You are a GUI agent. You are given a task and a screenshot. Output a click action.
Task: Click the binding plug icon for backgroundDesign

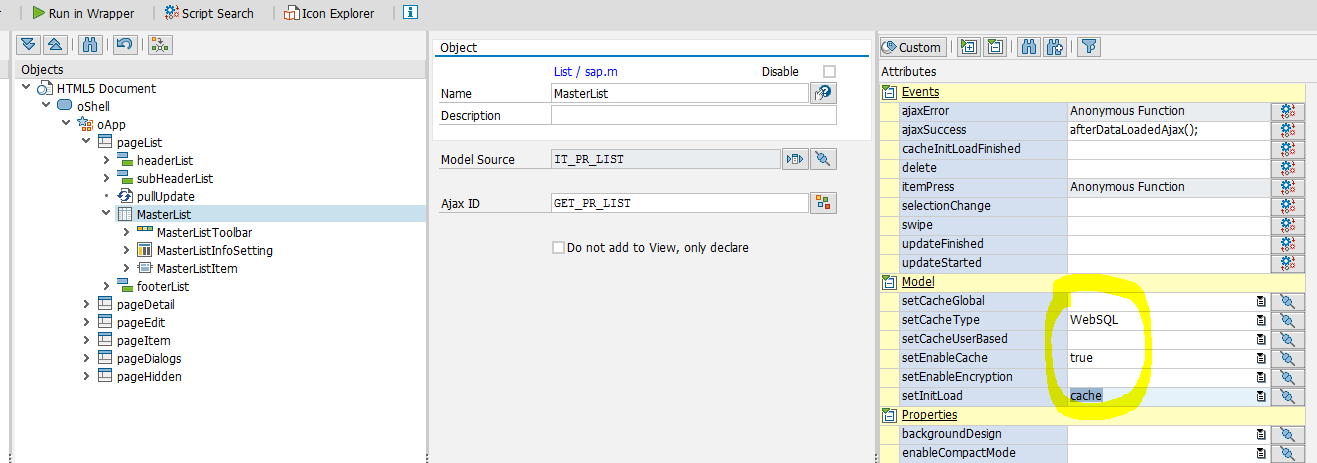pyautogui.click(x=1288, y=434)
